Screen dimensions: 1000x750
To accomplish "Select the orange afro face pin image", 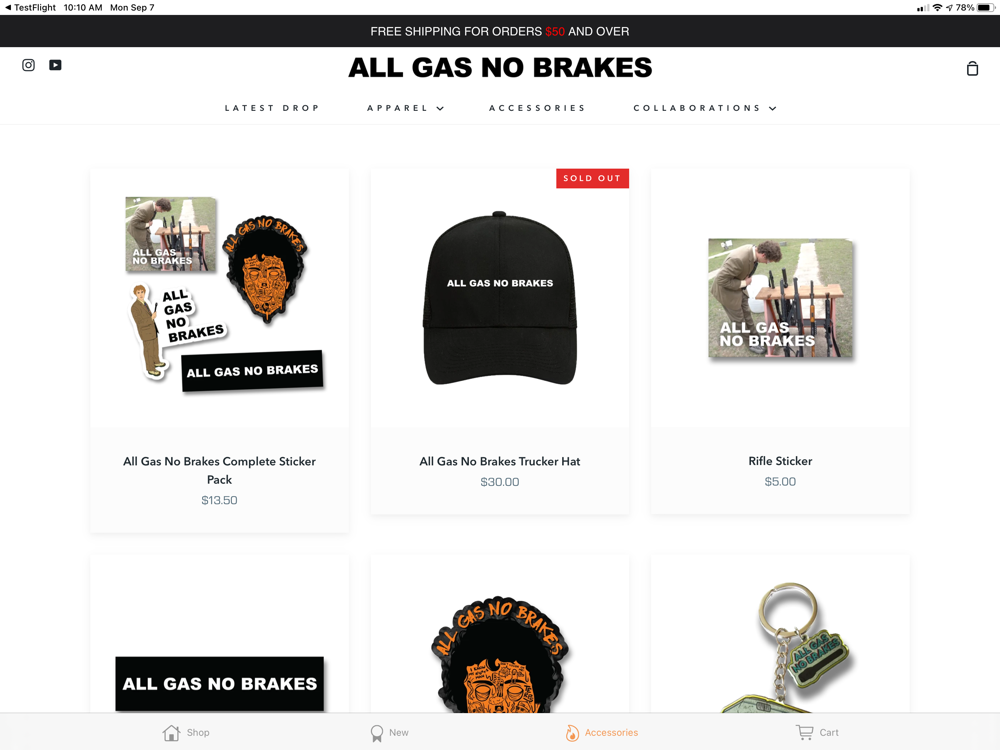I will click(x=500, y=655).
